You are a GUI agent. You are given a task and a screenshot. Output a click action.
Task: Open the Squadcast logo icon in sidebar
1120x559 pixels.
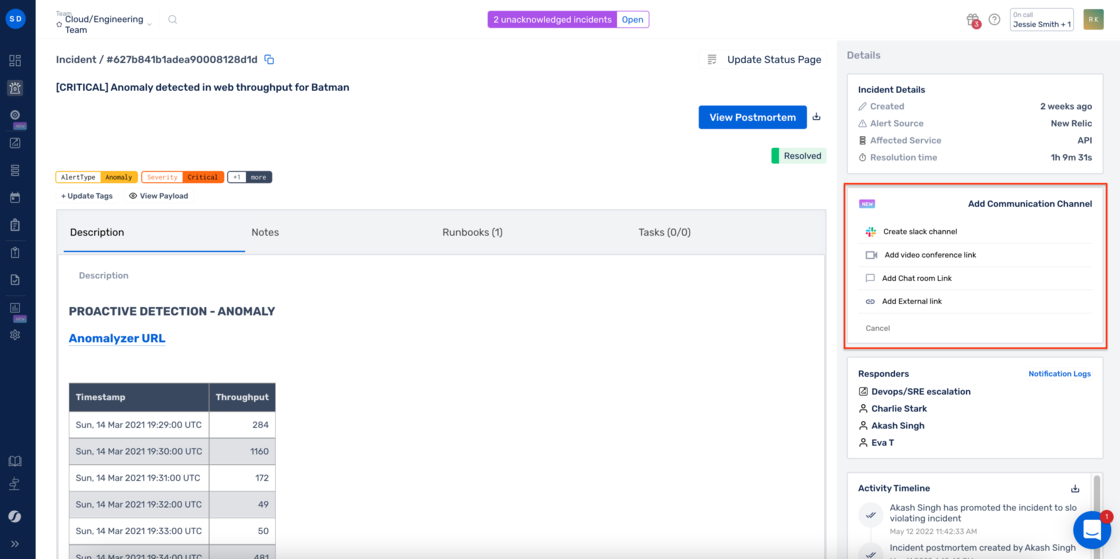(15, 515)
